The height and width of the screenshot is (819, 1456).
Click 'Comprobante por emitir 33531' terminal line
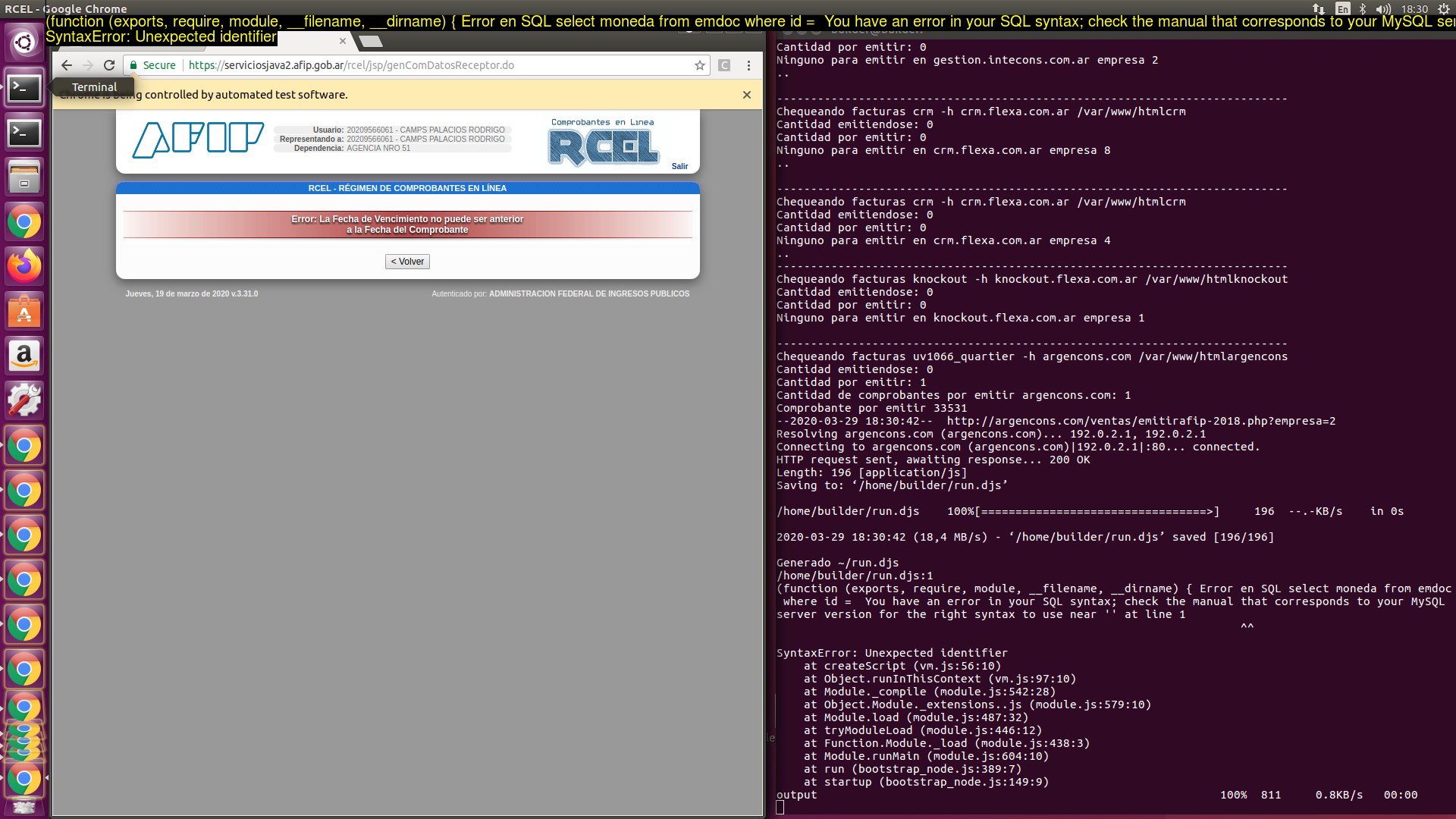[872, 408]
